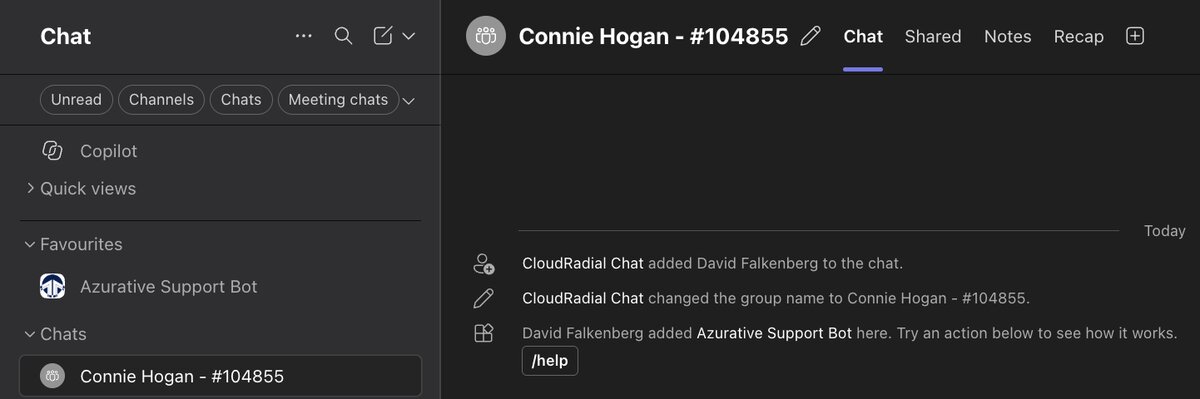This screenshot has height=399, width=1200.
Task: Switch to the Chat tab
Action: click(x=863, y=36)
